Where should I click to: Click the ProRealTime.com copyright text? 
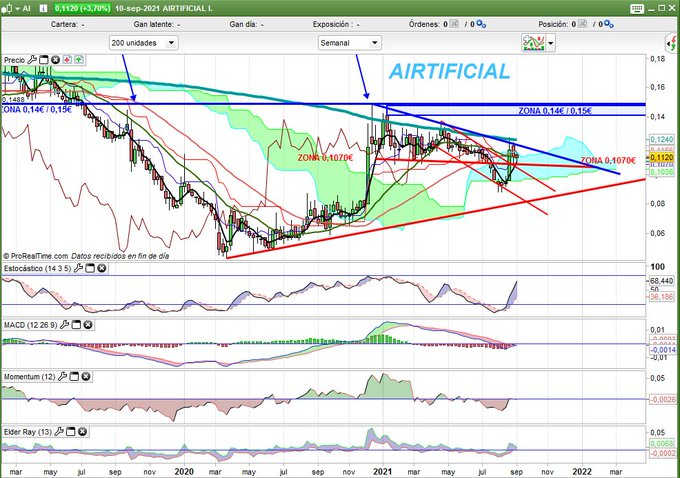click(x=36, y=256)
